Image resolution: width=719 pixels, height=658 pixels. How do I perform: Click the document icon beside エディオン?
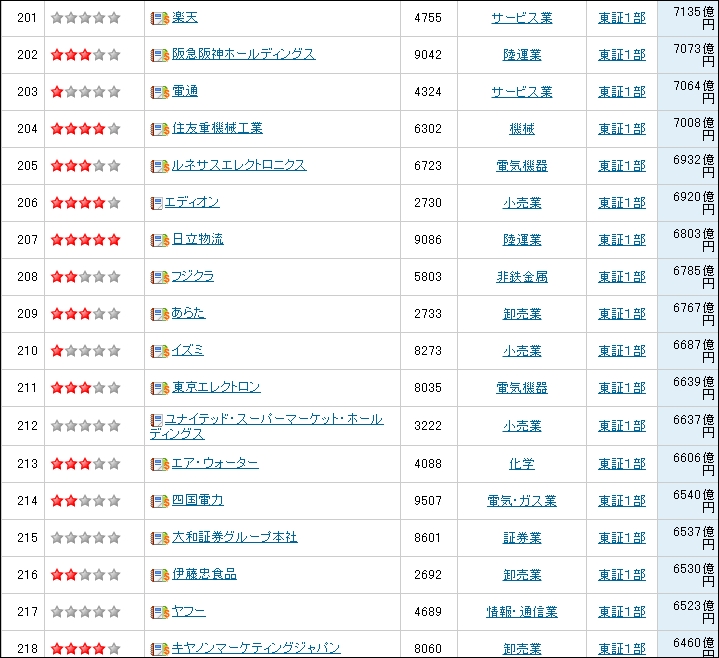click(156, 203)
